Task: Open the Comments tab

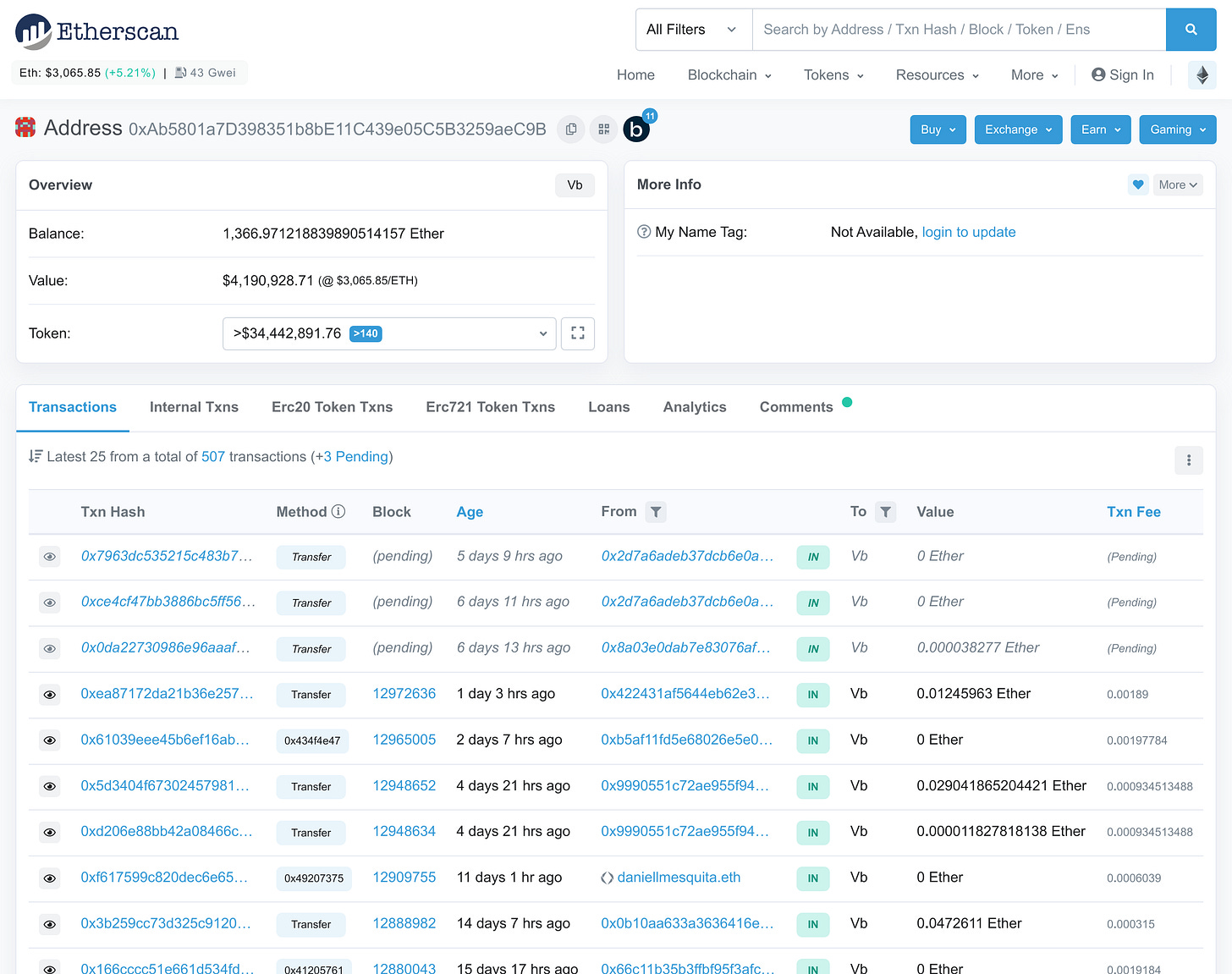Action: tap(796, 407)
